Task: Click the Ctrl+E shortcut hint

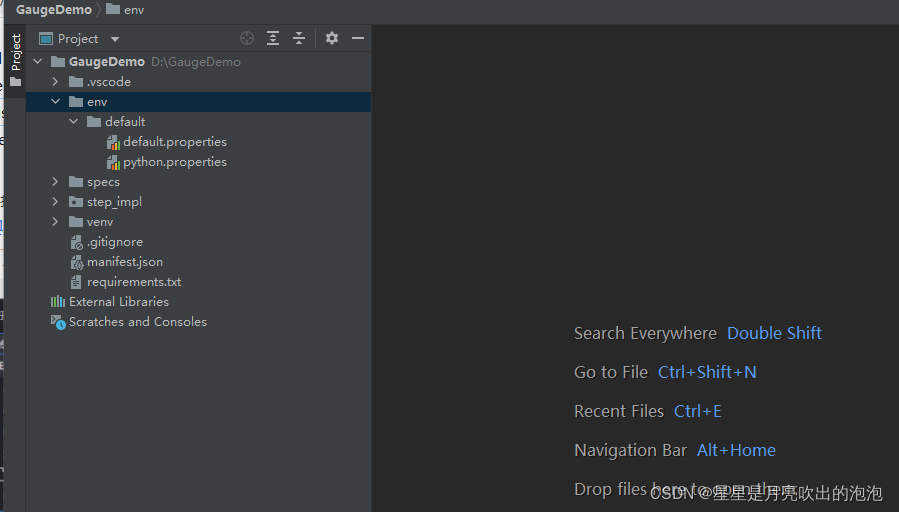Action: (x=698, y=411)
